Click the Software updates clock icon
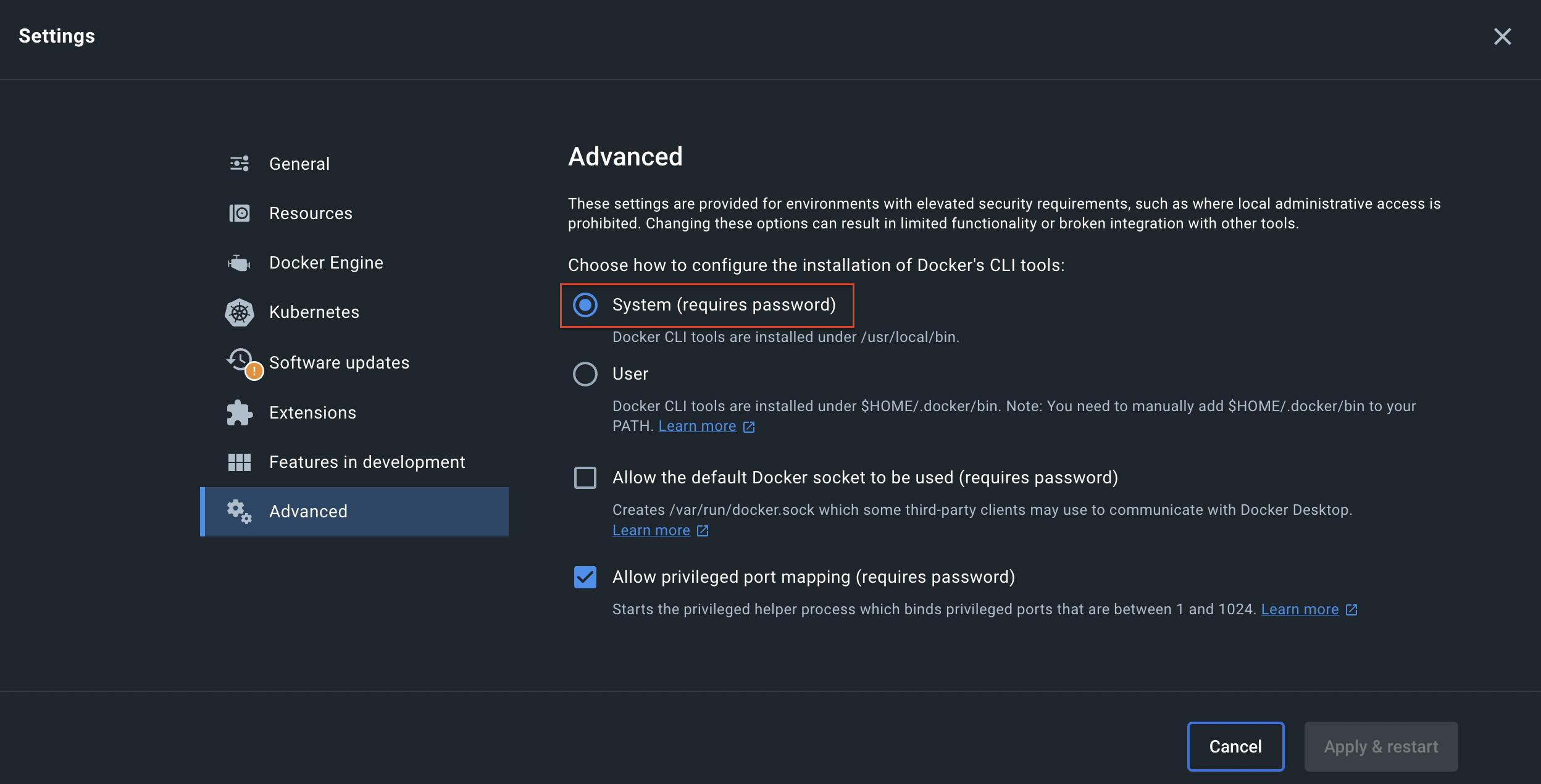1541x784 pixels. point(241,360)
